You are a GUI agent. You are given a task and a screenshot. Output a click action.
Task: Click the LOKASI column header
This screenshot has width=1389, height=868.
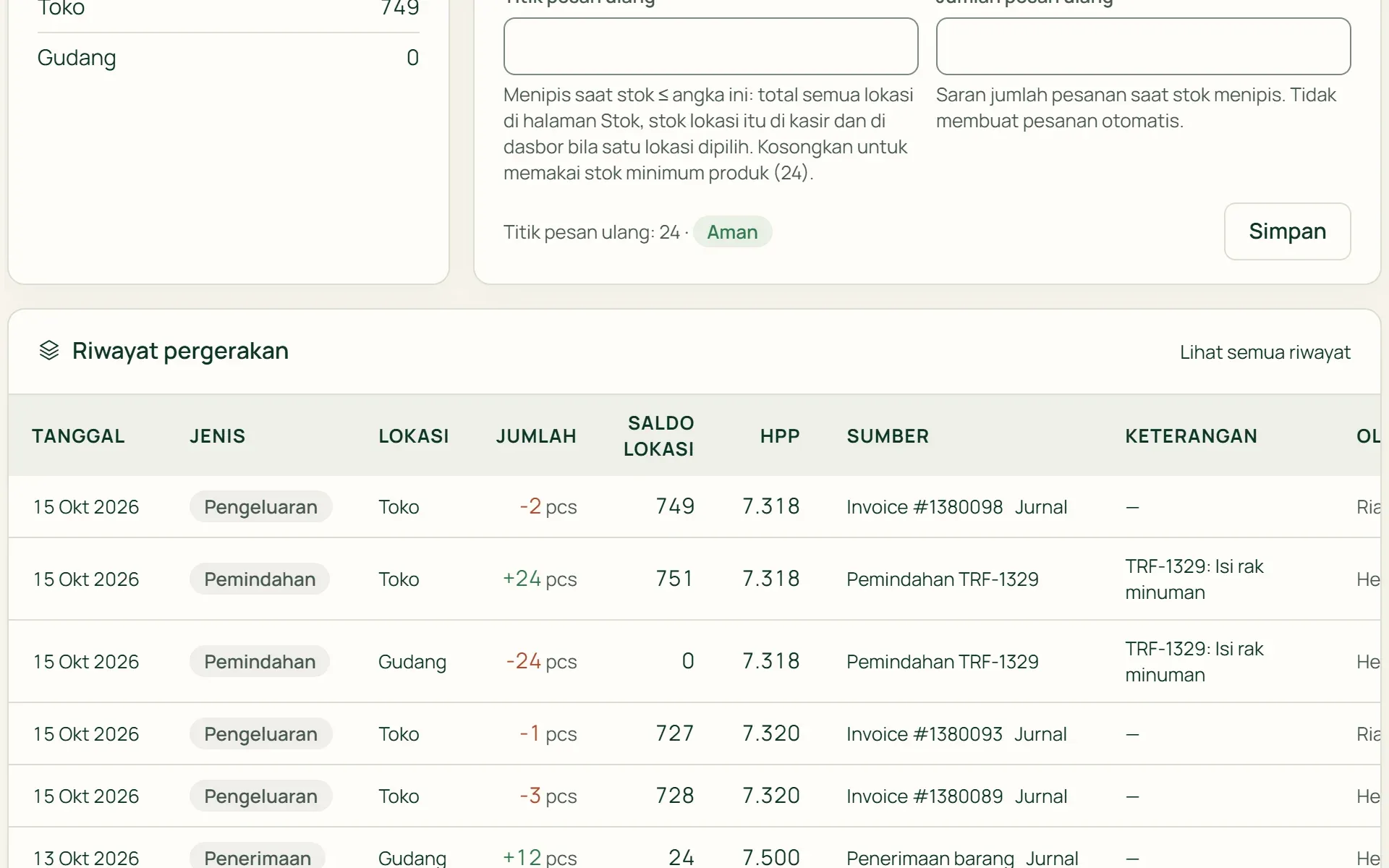tap(413, 436)
